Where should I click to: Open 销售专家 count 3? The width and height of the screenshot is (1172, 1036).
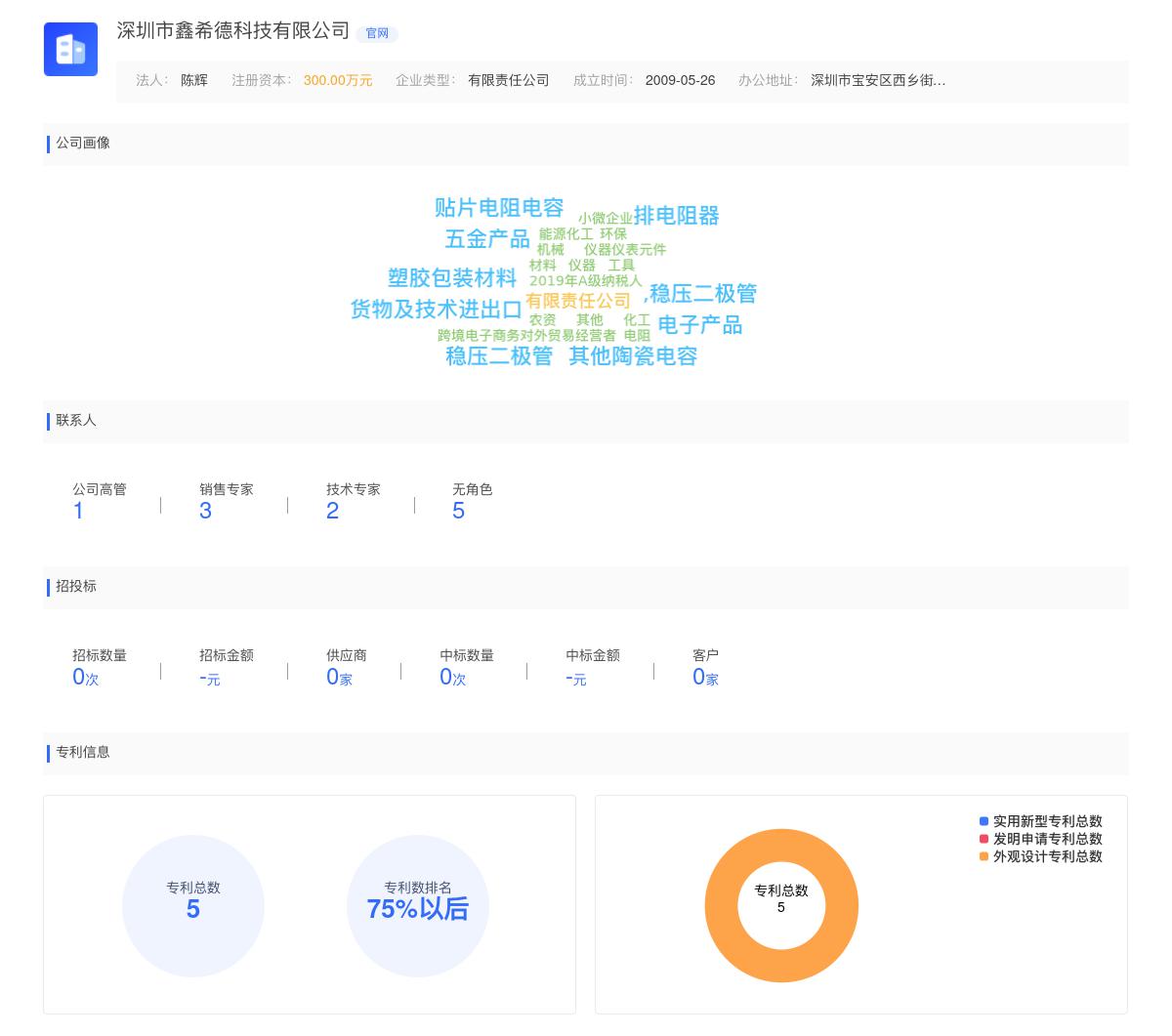coord(205,511)
